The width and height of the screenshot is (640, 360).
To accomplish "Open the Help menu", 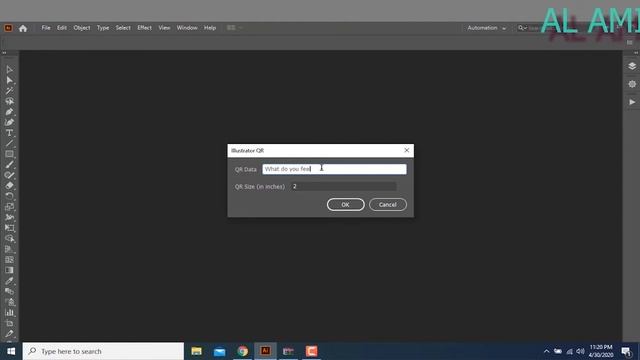I will pos(210,28).
